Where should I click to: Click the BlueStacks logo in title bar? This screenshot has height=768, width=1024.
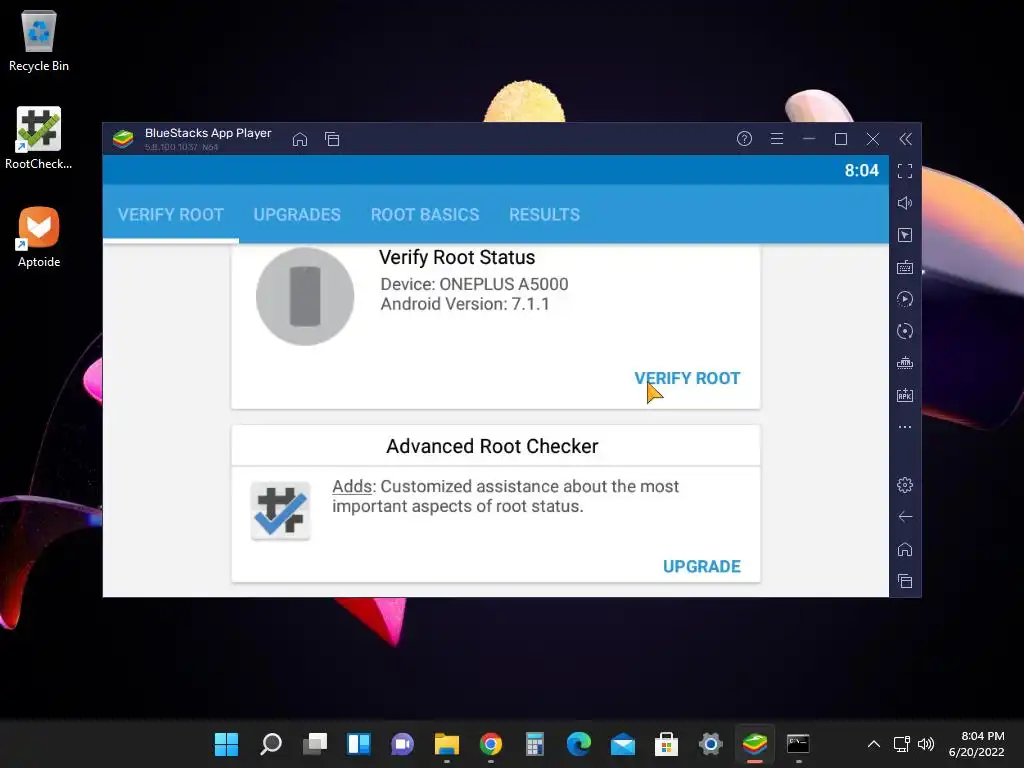tap(123, 138)
